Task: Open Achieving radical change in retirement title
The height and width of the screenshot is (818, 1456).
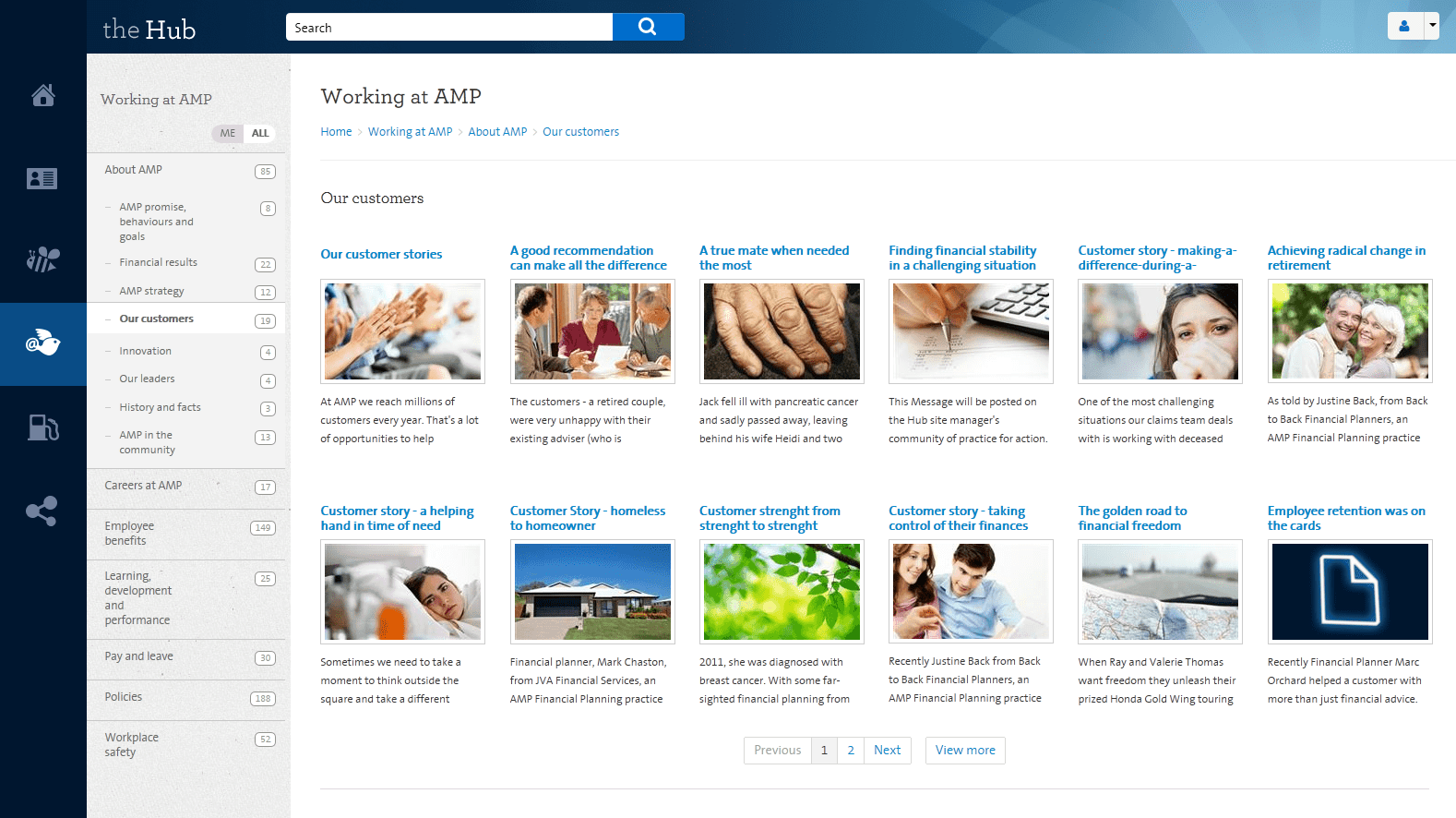Action: [1346, 258]
